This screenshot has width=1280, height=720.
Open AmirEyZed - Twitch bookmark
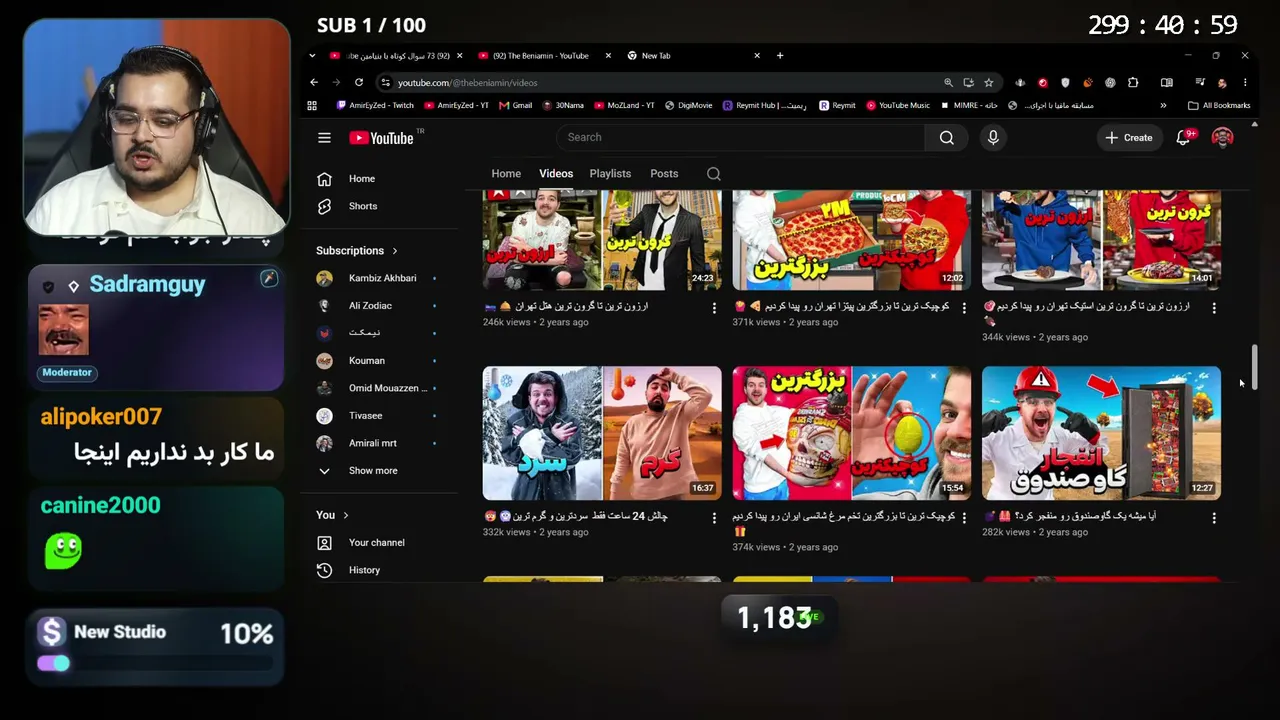click(375, 105)
